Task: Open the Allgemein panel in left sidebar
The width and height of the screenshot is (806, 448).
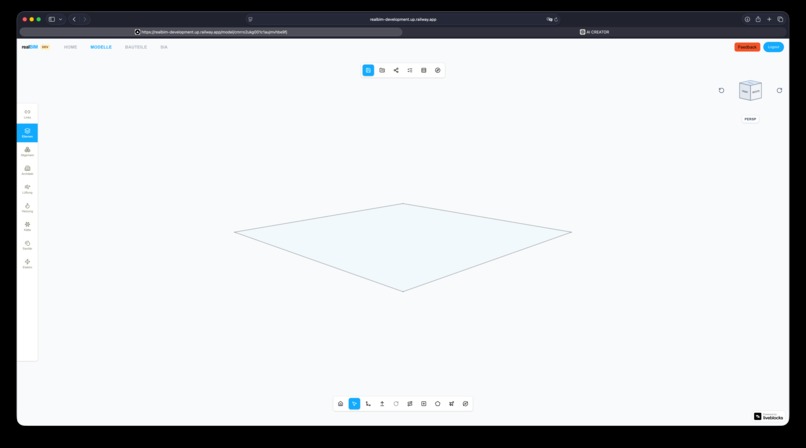Action: tap(27, 152)
